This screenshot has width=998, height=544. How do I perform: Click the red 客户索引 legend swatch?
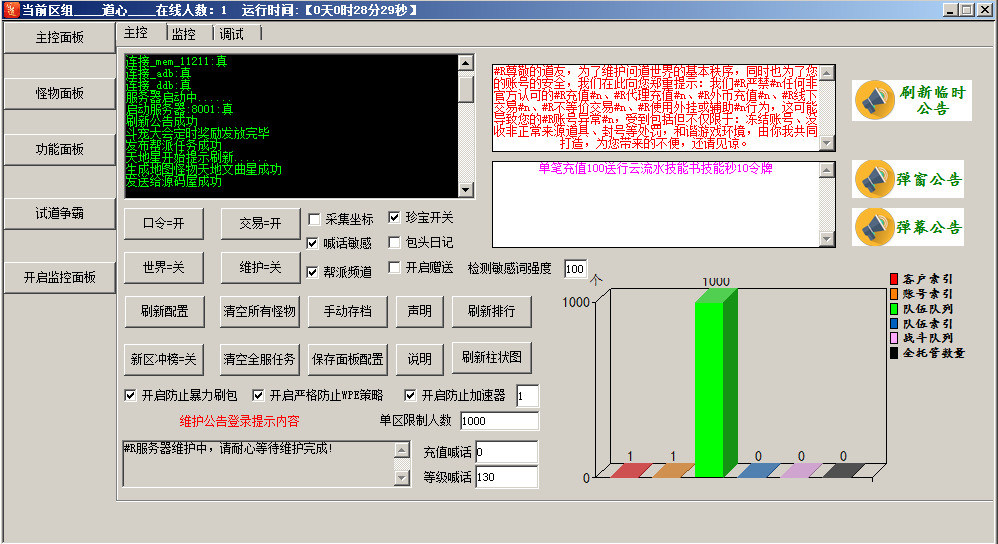(894, 279)
